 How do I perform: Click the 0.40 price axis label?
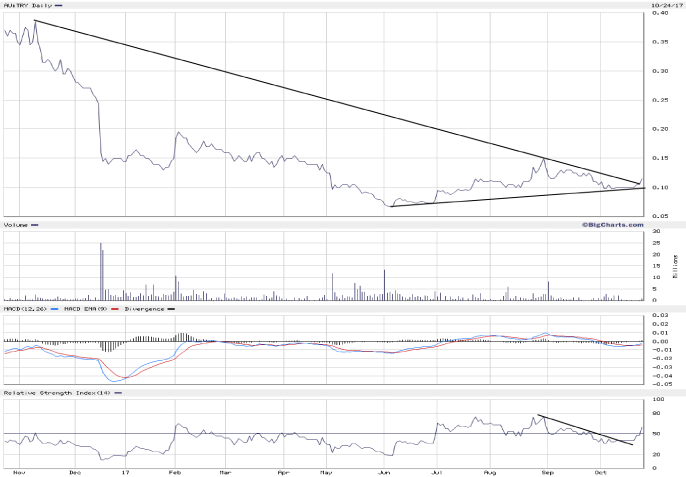click(x=659, y=13)
